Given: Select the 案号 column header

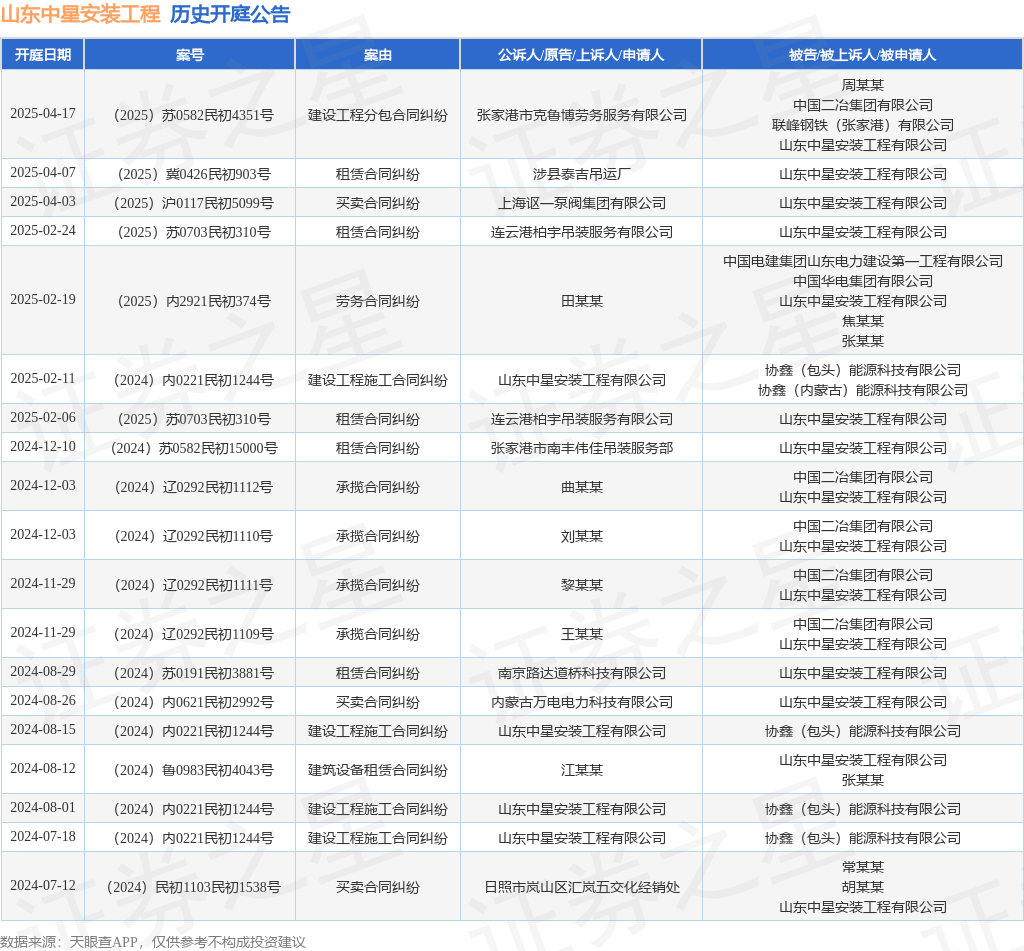Looking at the screenshot, I should [x=190, y=55].
